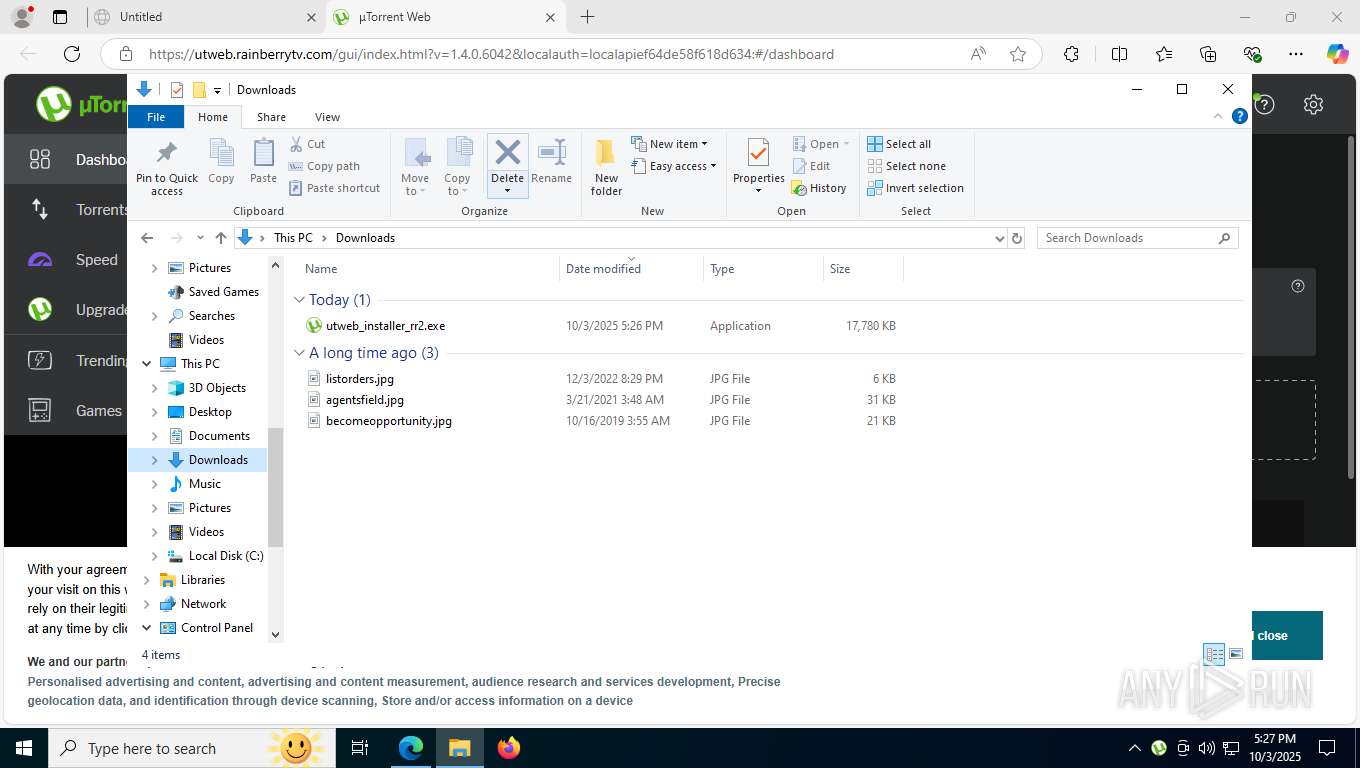Click the Paste ribbon icon

point(263,153)
